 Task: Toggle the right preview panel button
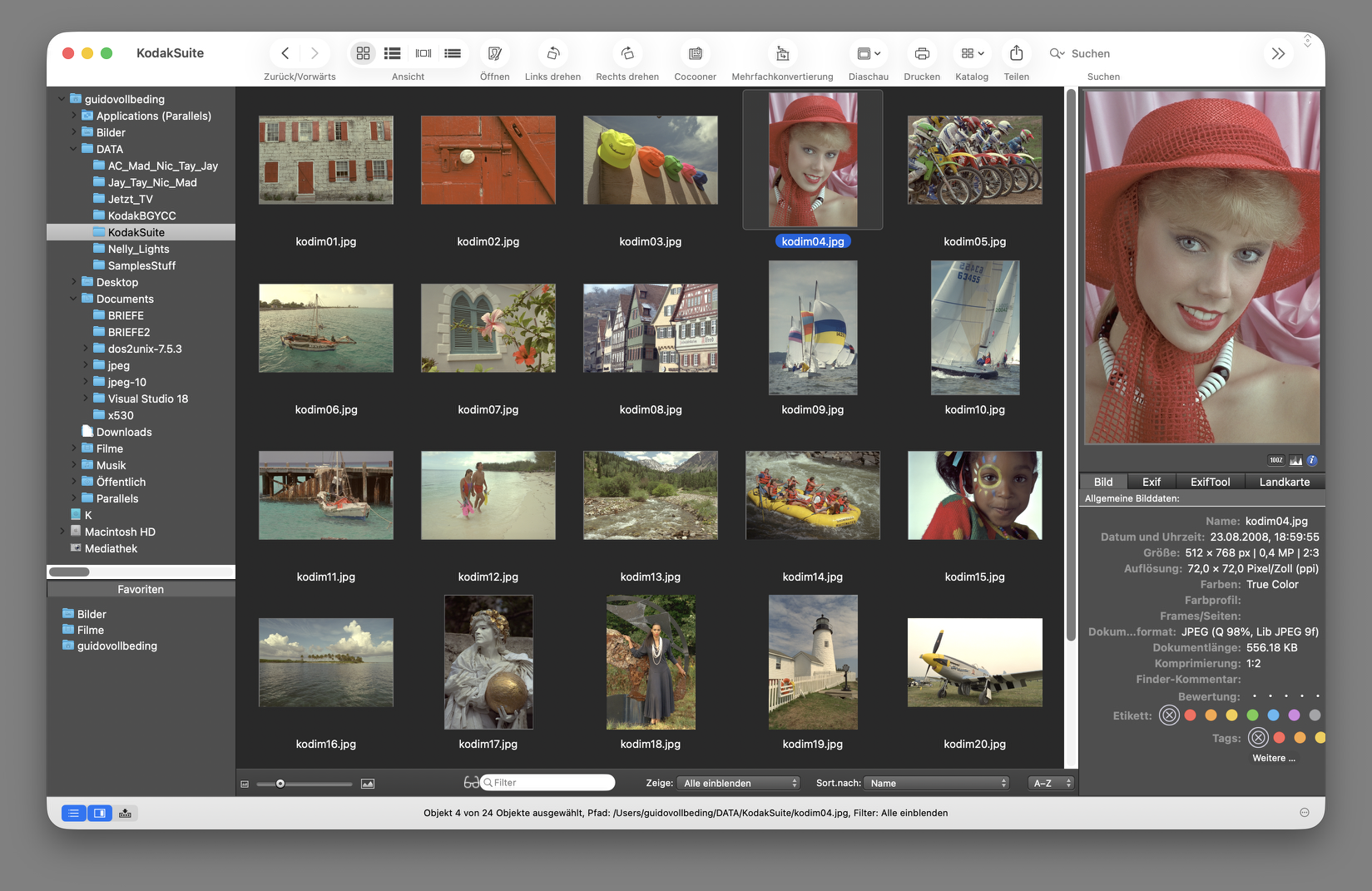coord(100,813)
